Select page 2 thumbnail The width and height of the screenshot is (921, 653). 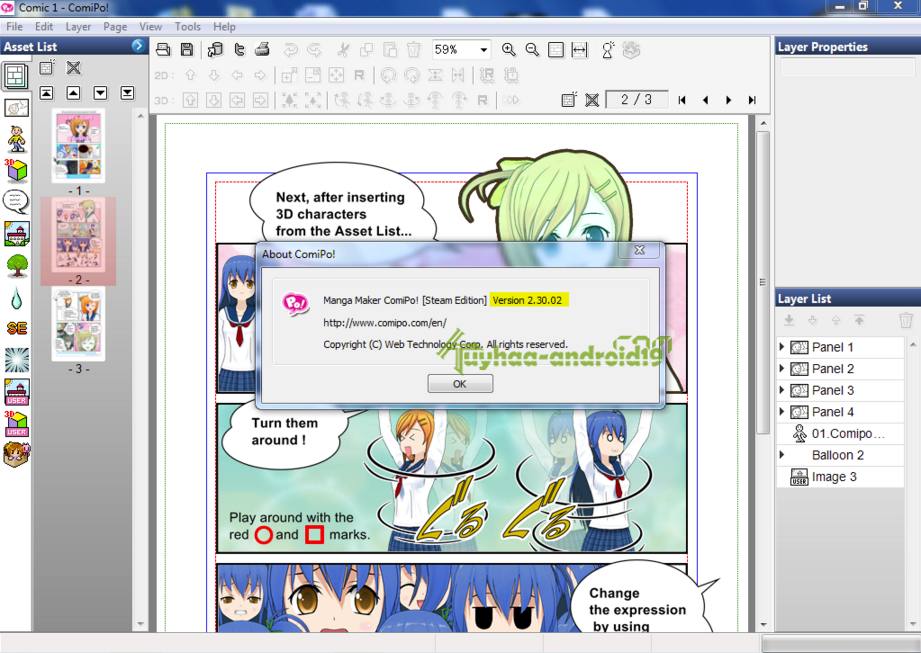[78, 235]
